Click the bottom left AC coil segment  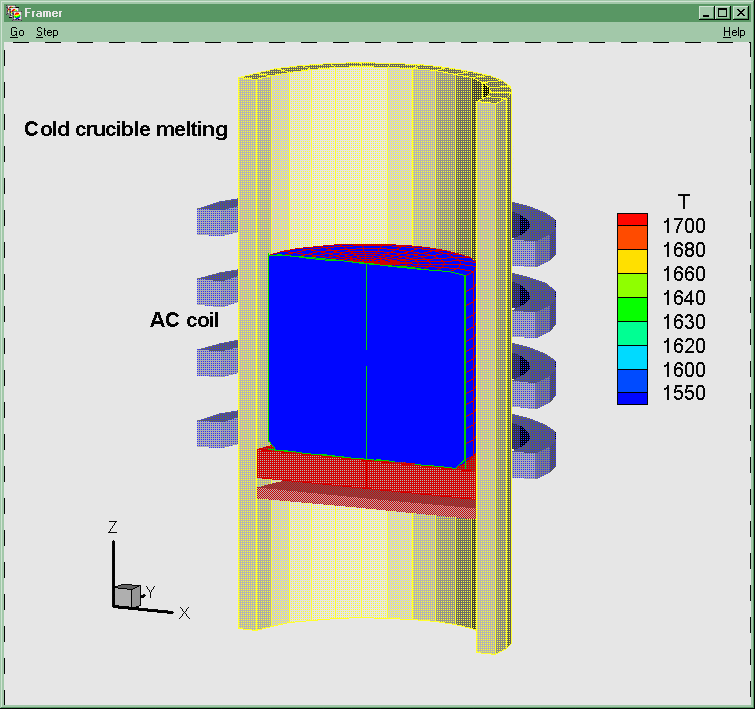tap(217, 430)
